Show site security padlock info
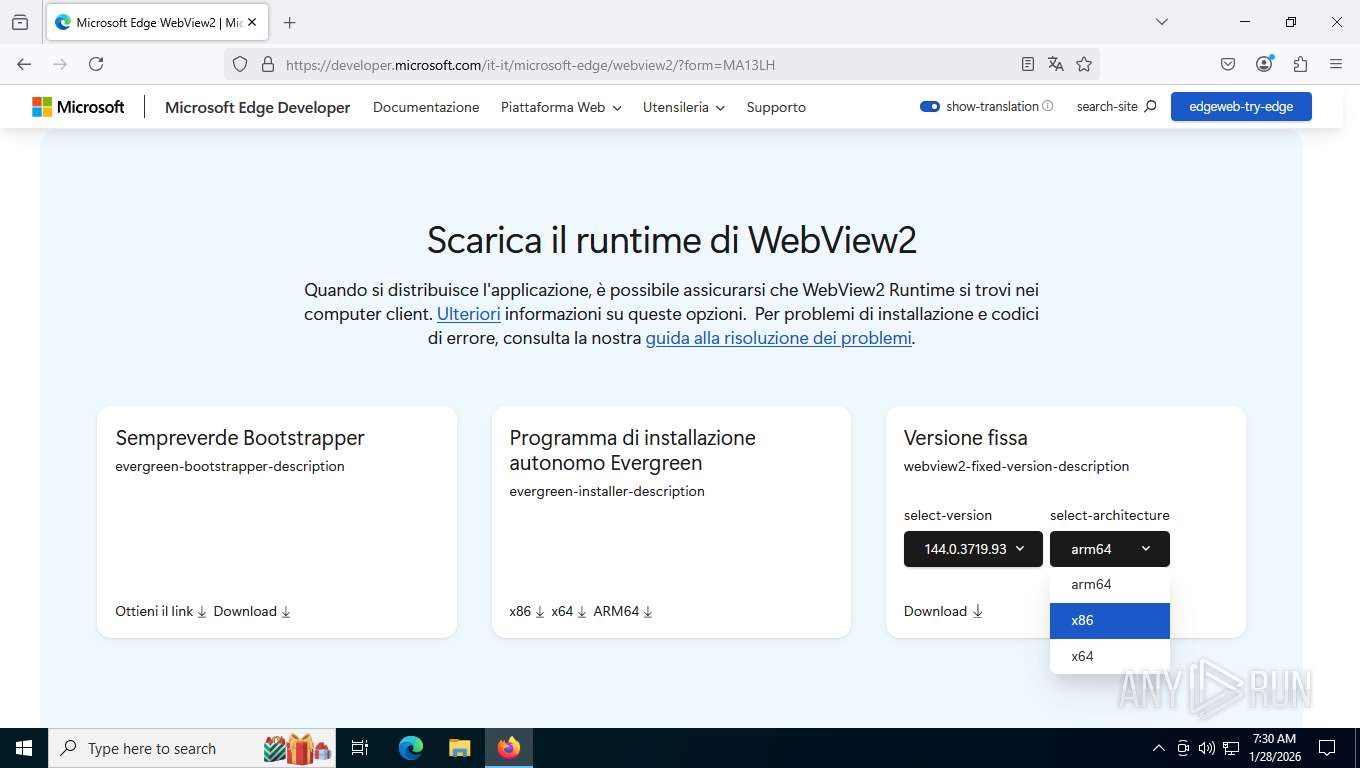1360x768 pixels. point(267,64)
